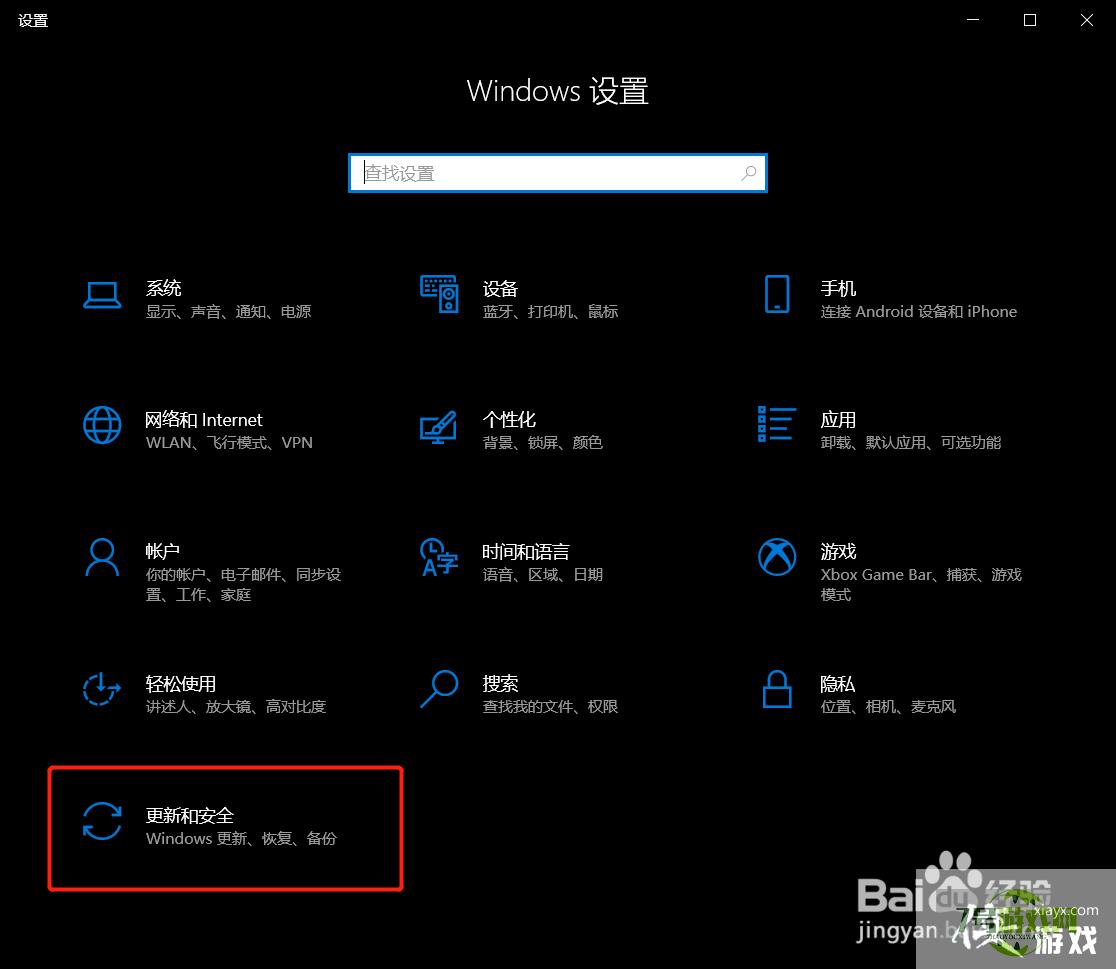Maximize the 设置 window
Screen dimensions: 1116x969
(1030, 20)
